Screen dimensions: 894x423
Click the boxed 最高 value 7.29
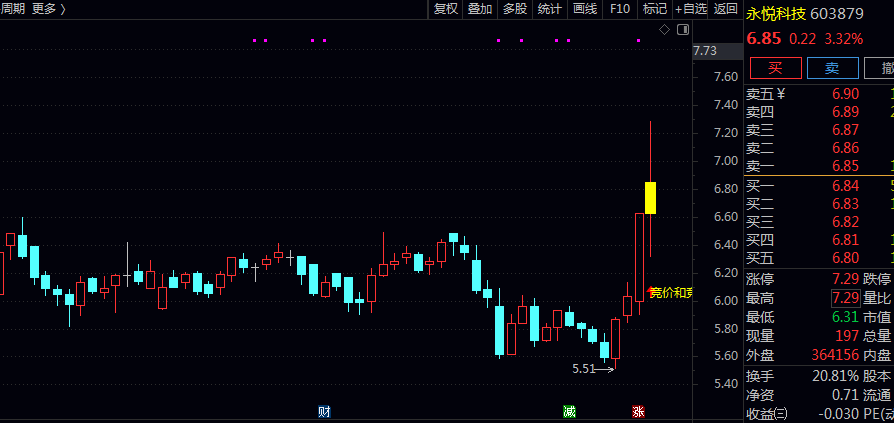(845, 298)
